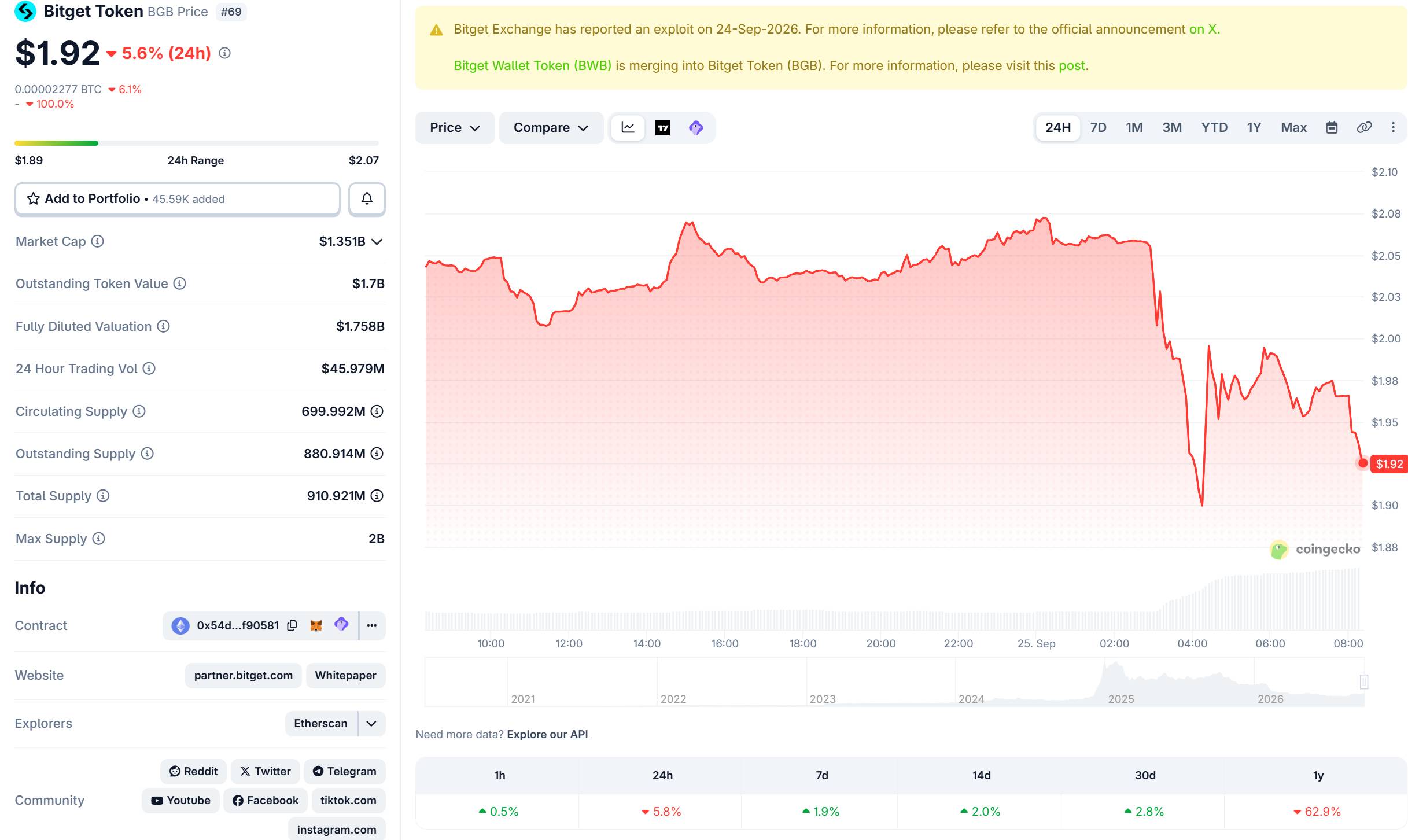Viewport: 1408px width, 840px height.
Task: Open the Whitepaper link
Action: [345, 676]
